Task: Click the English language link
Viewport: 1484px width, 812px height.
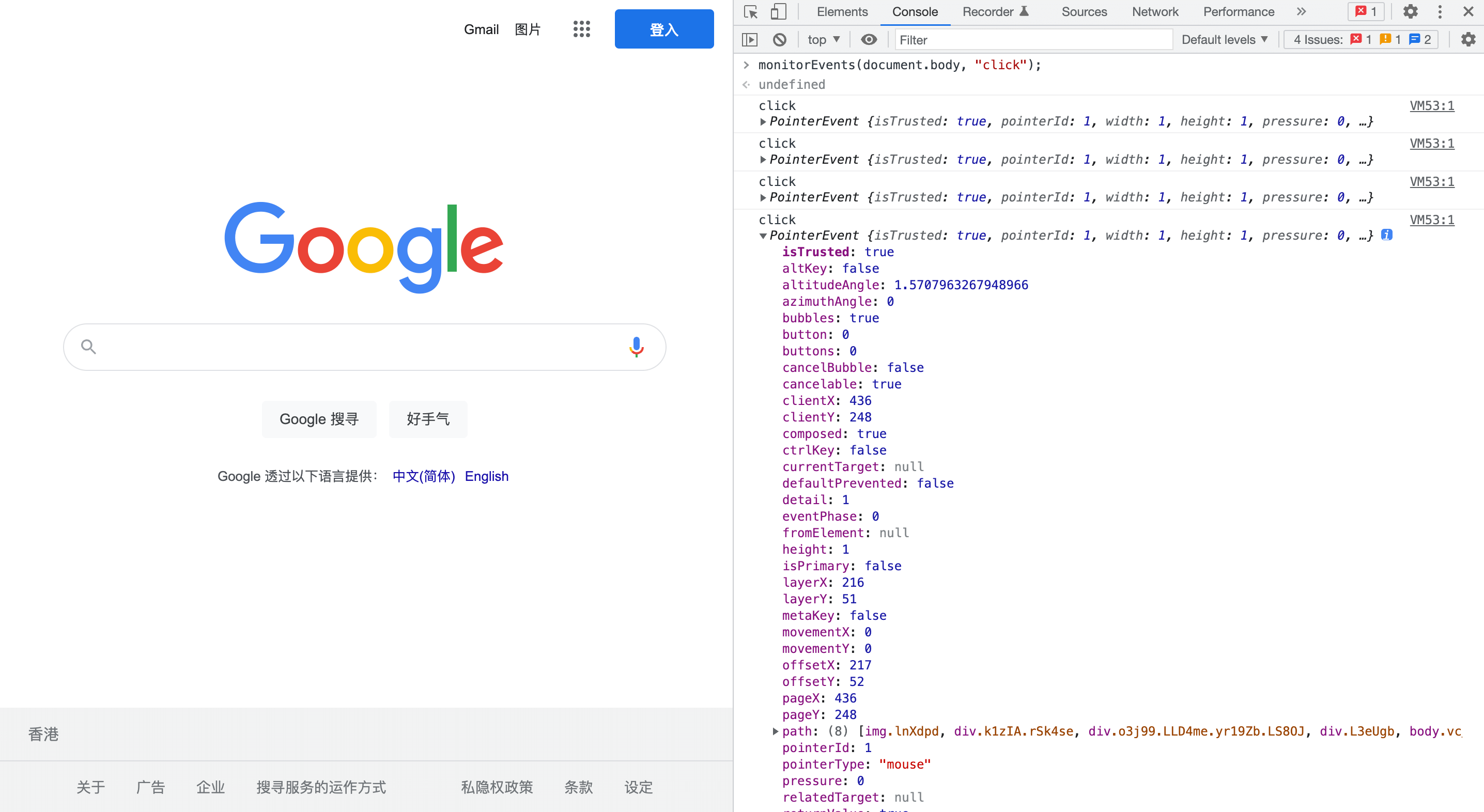Action: click(x=486, y=476)
